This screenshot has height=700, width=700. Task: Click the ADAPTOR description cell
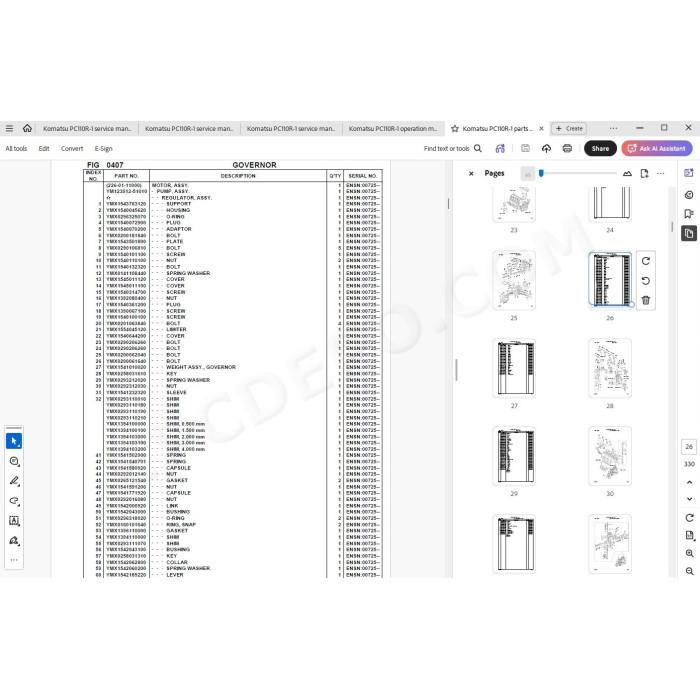coord(179,229)
